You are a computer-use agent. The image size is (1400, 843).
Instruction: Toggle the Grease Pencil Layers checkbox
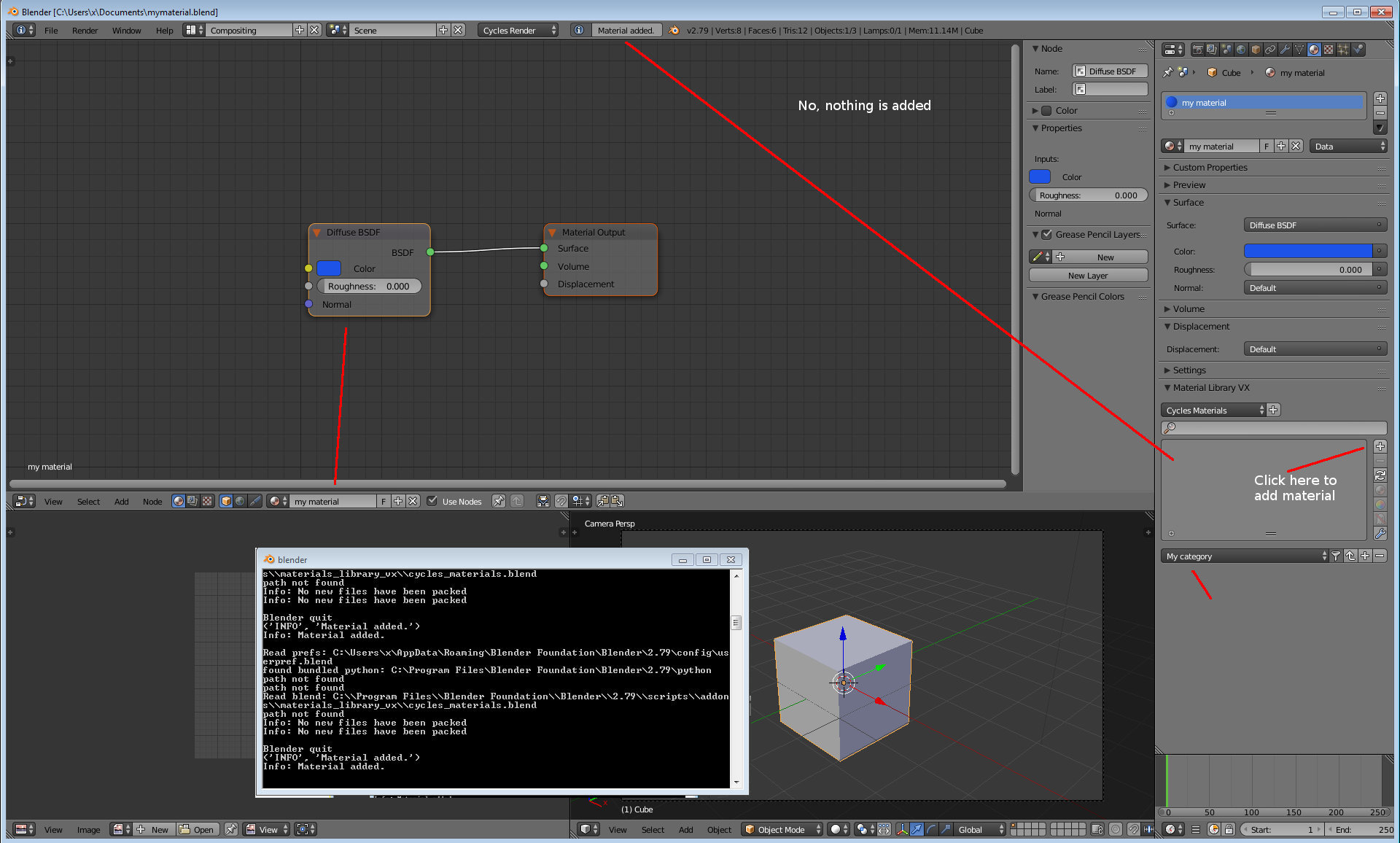click(x=1046, y=234)
